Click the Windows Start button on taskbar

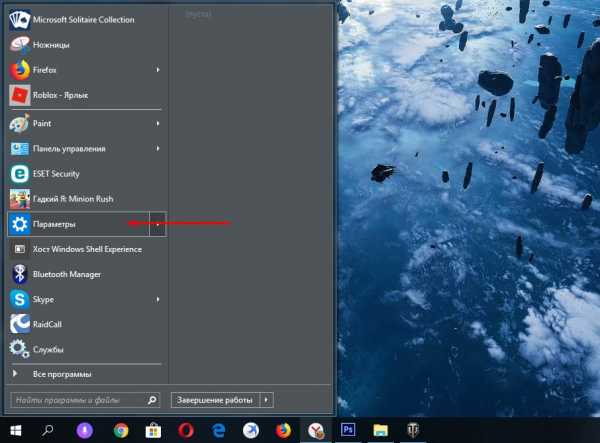pos(16,431)
